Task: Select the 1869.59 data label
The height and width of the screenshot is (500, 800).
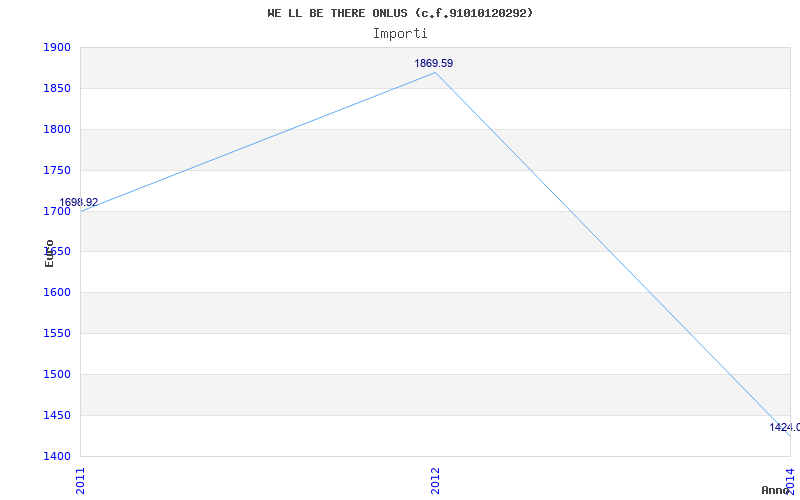Action: point(434,63)
